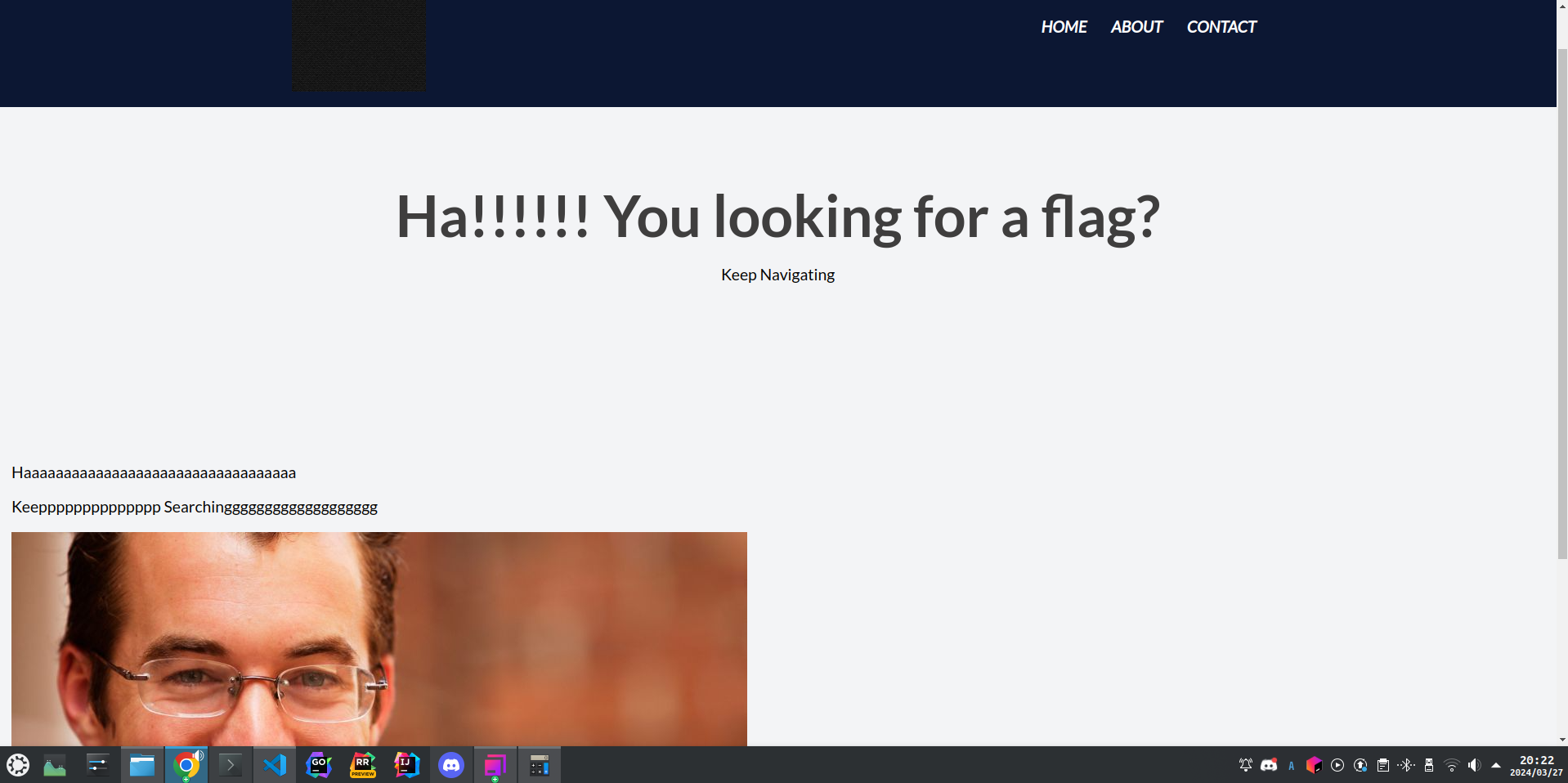This screenshot has height=783, width=1568.
Task: Click the page's vertical scrollbar thumb
Action: pyautogui.click(x=1562, y=302)
